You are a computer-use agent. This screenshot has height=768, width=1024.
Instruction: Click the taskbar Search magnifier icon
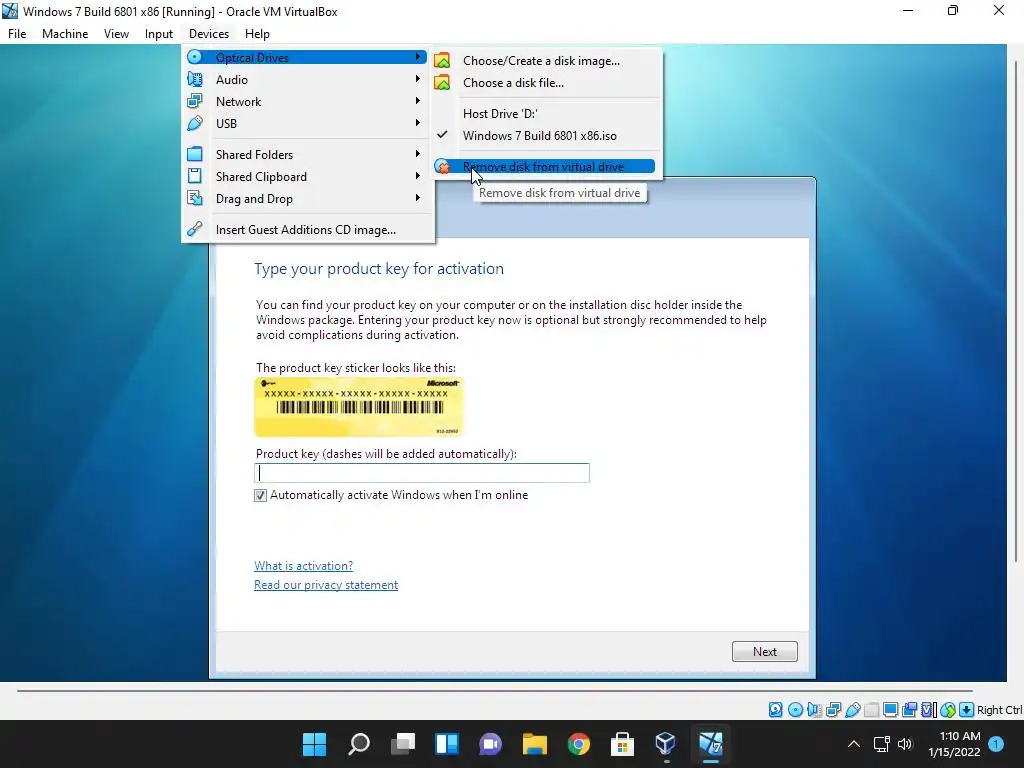click(359, 744)
